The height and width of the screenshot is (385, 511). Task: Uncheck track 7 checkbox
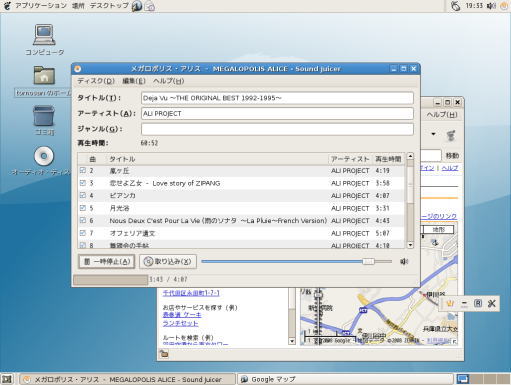pyautogui.click(x=83, y=233)
